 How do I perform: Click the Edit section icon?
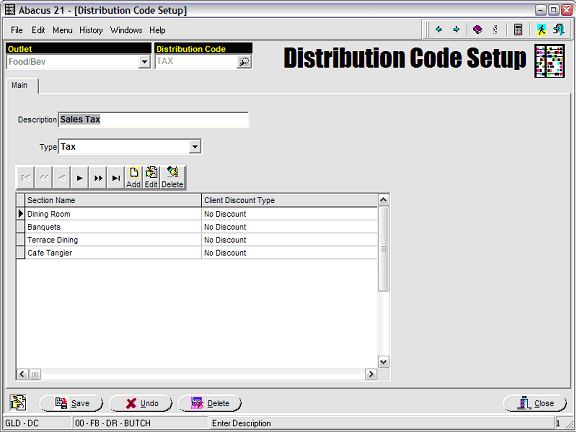151,177
